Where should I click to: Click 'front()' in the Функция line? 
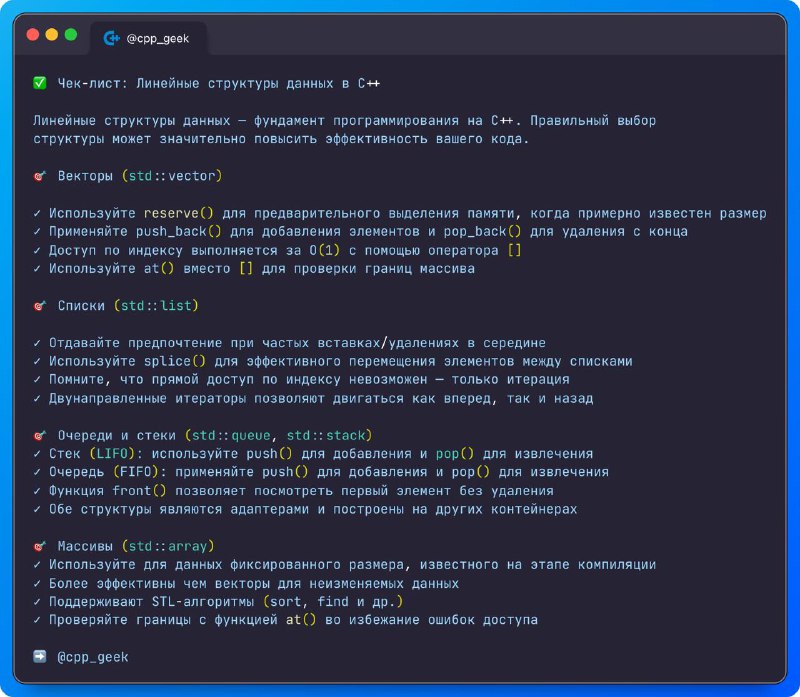[139, 491]
